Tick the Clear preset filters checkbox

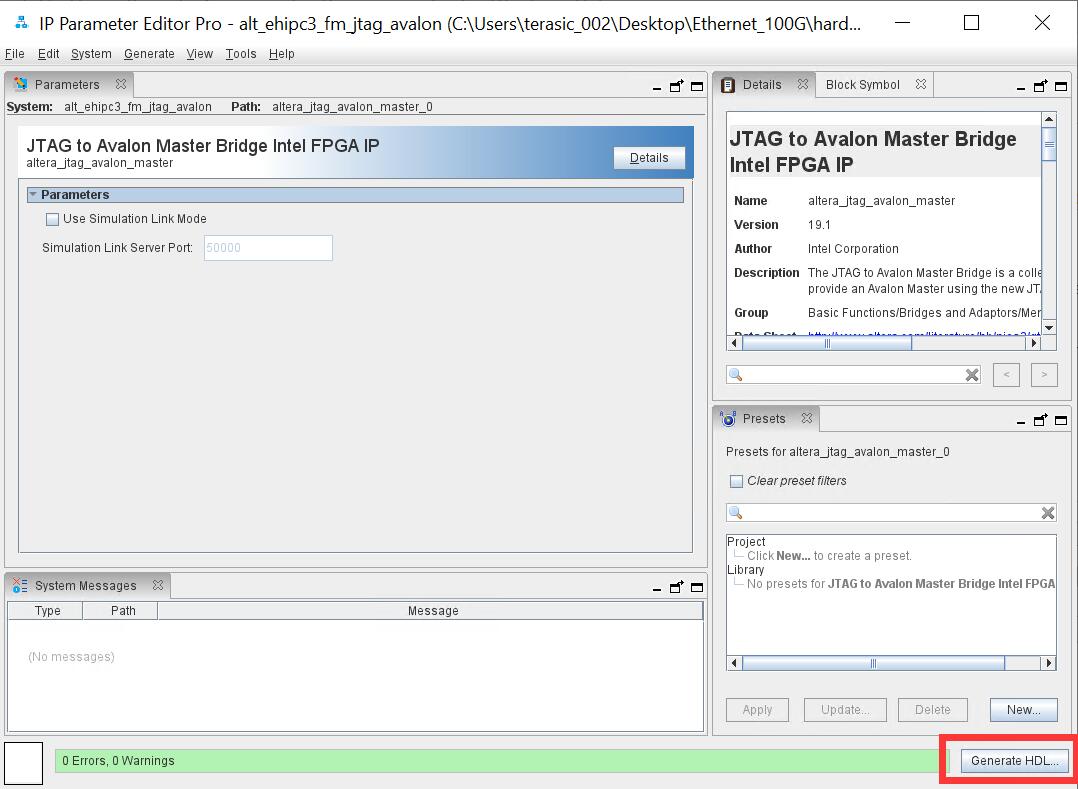[x=736, y=481]
